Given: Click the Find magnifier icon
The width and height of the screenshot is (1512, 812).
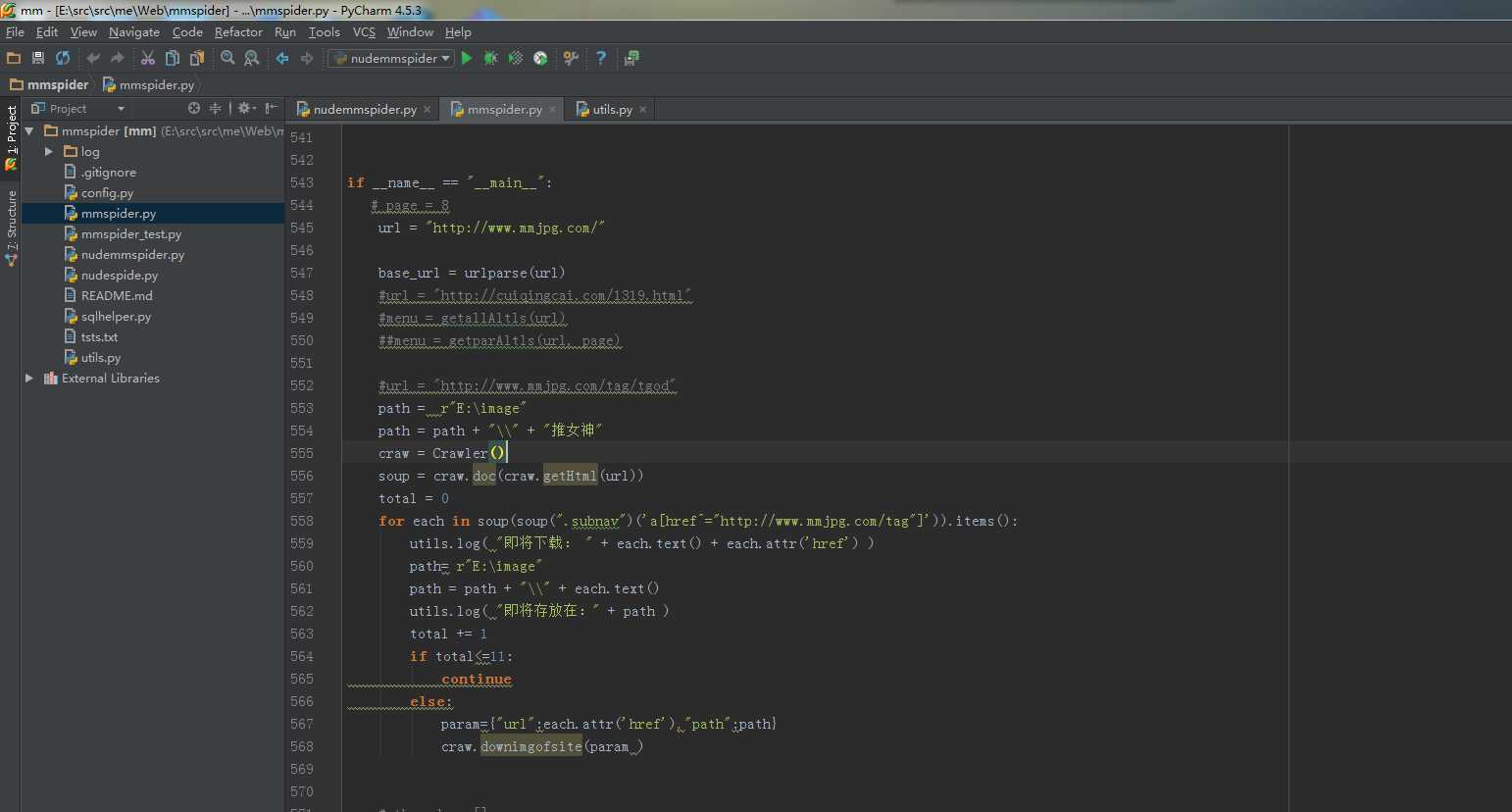Looking at the screenshot, I should [x=227, y=58].
